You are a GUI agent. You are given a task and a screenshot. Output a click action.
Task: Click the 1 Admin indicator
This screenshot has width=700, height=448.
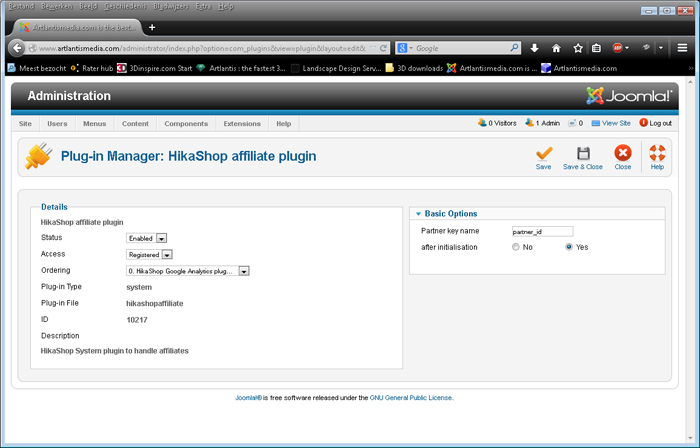[542, 123]
